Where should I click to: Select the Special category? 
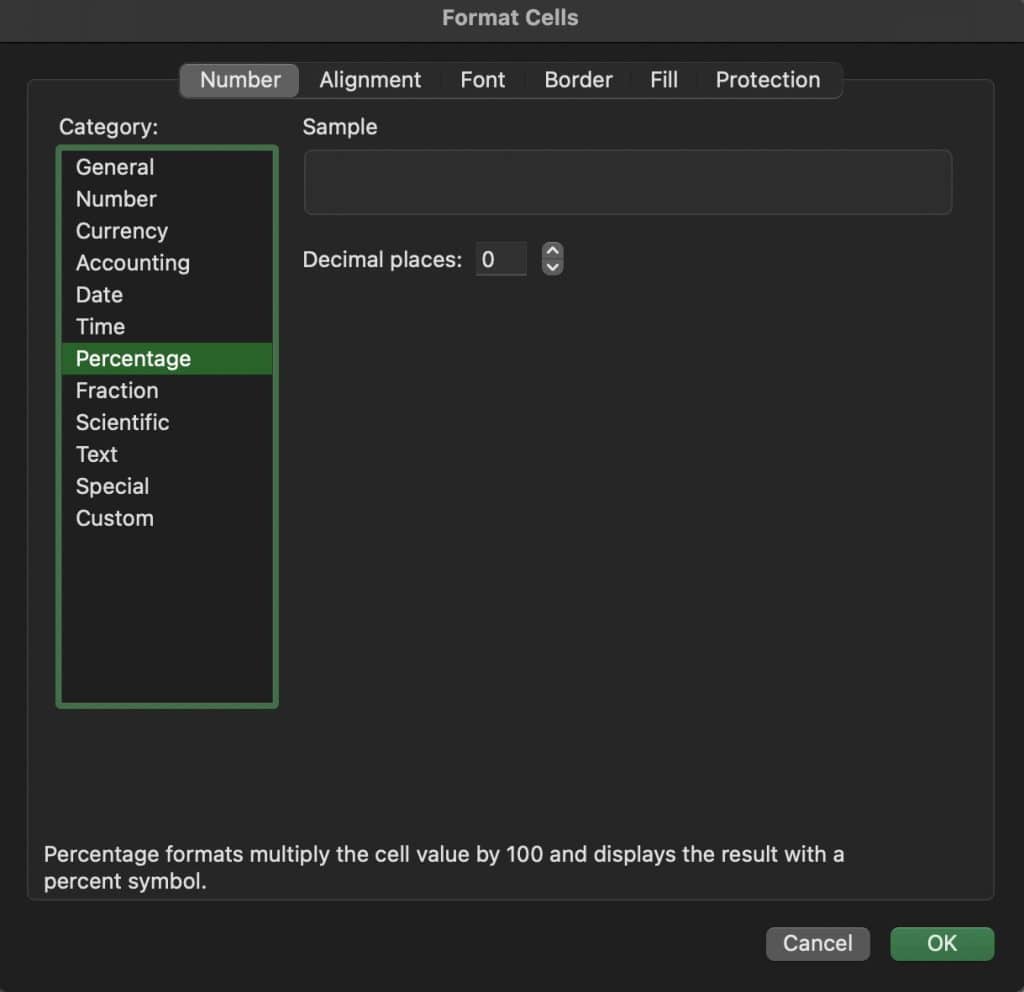(x=112, y=486)
